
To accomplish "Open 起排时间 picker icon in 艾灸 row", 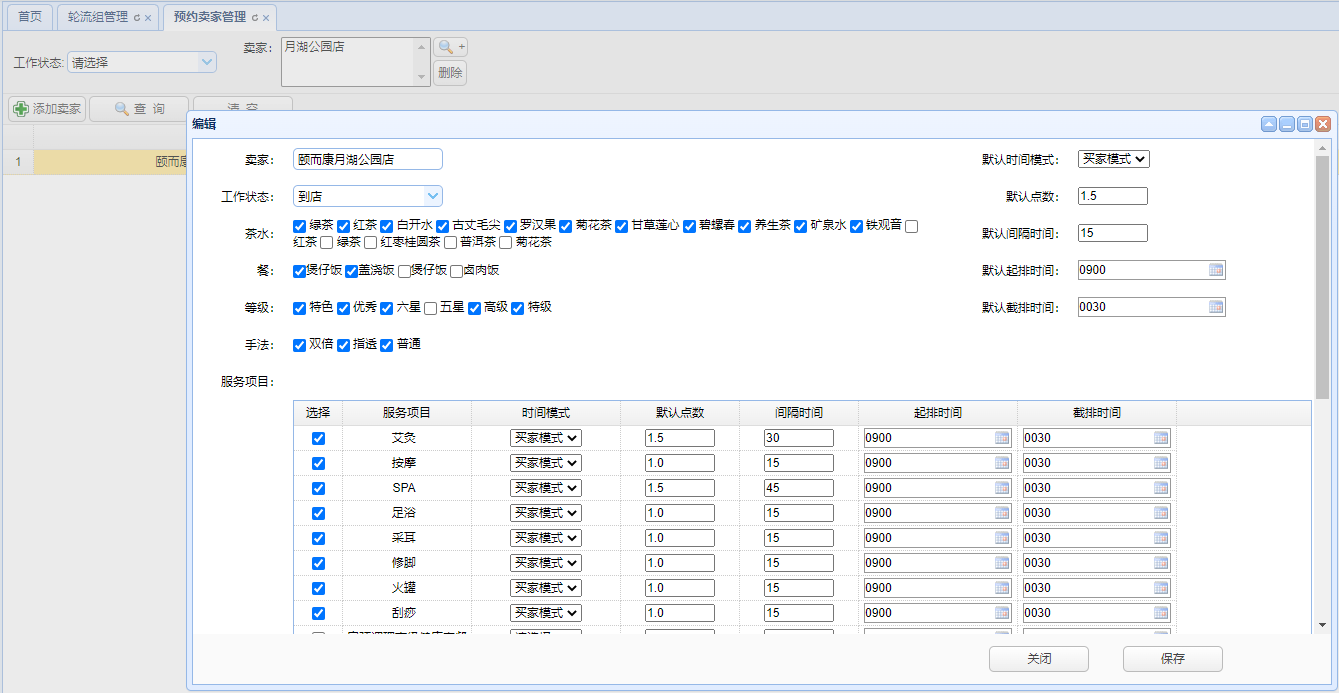I will tap(1002, 438).
